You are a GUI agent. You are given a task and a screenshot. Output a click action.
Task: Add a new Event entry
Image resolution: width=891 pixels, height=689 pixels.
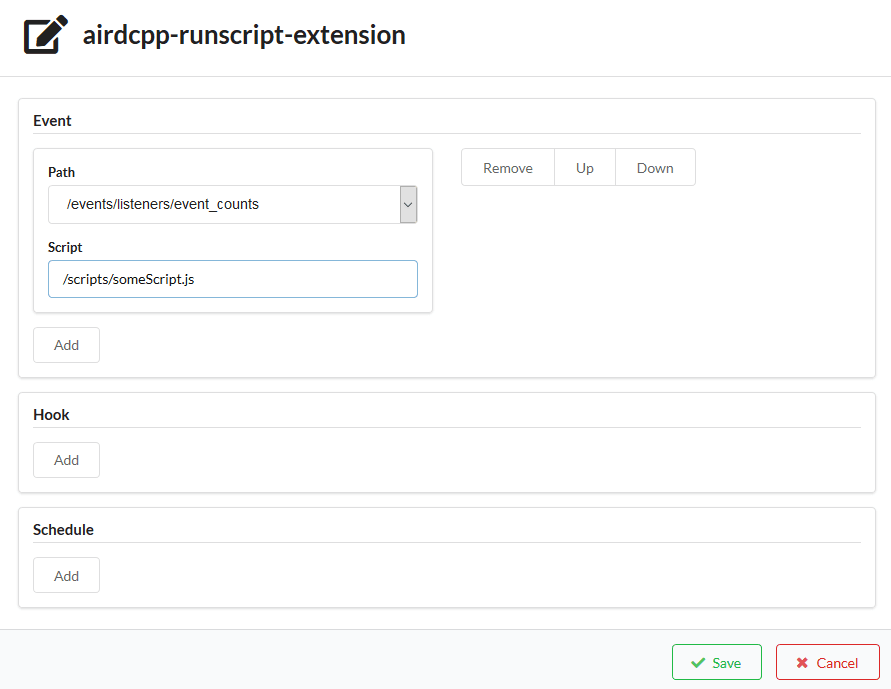(66, 345)
